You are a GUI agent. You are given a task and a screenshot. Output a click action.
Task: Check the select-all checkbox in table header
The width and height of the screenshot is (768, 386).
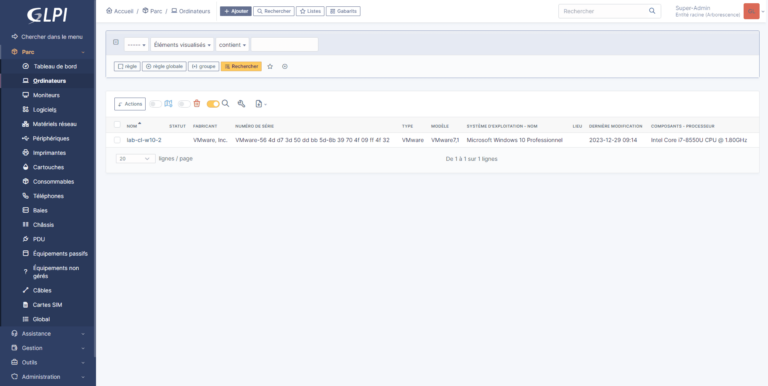[x=117, y=124]
